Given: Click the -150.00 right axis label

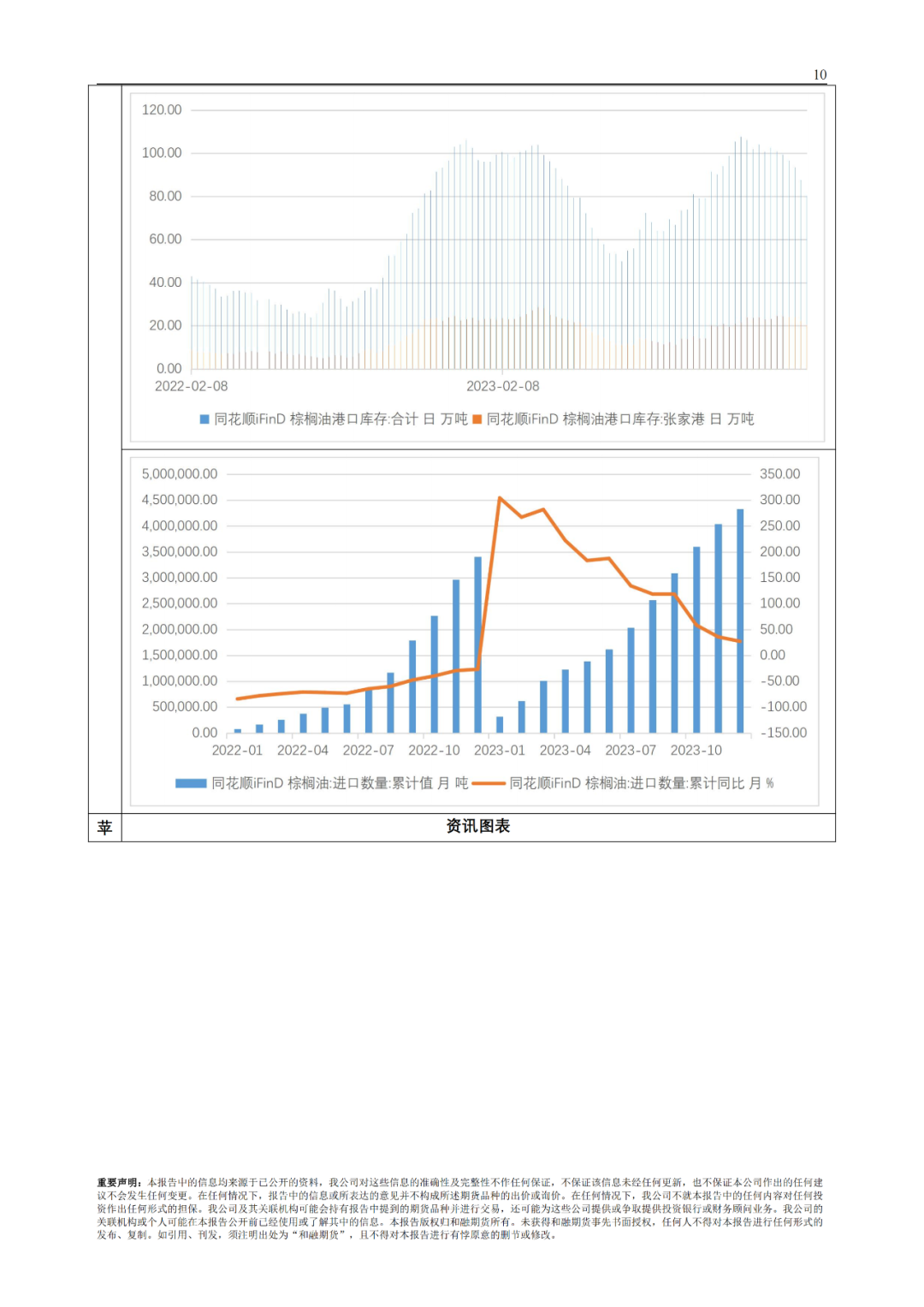Looking at the screenshot, I should click(x=784, y=733).
